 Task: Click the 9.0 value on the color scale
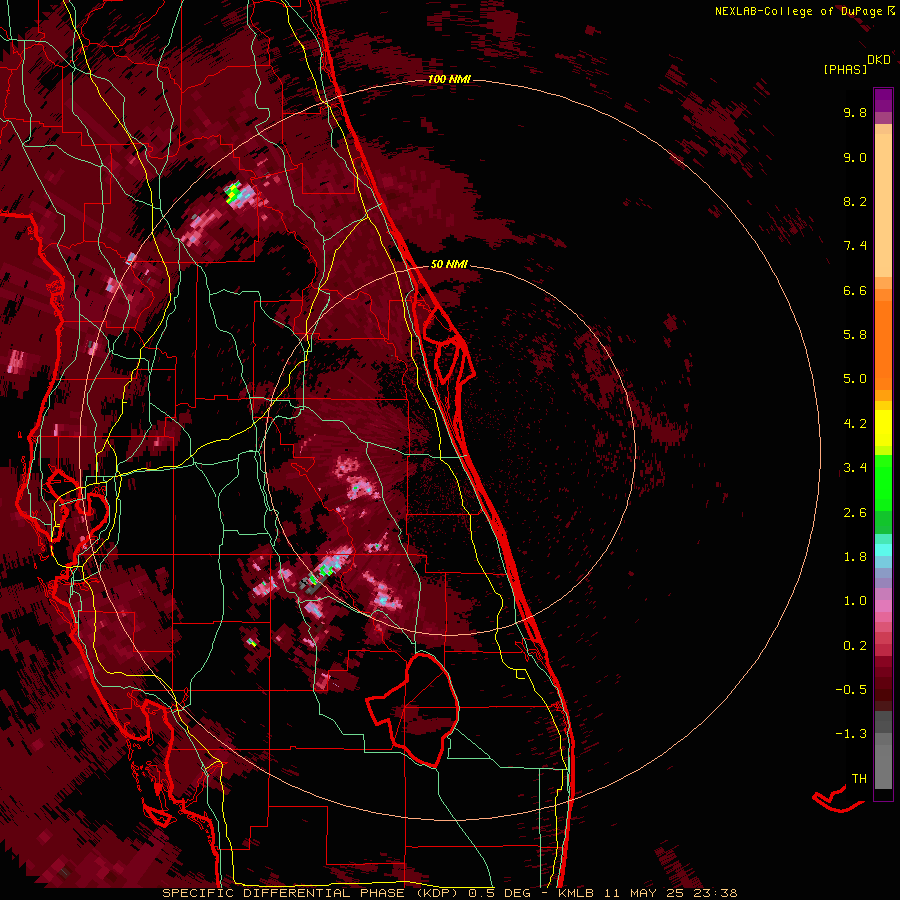pyautogui.click(x=855, y=157)
